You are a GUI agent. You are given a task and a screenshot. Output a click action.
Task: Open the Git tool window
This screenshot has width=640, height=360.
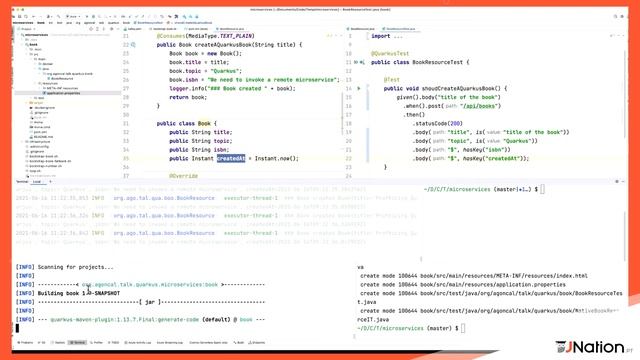tap(42, 342)
